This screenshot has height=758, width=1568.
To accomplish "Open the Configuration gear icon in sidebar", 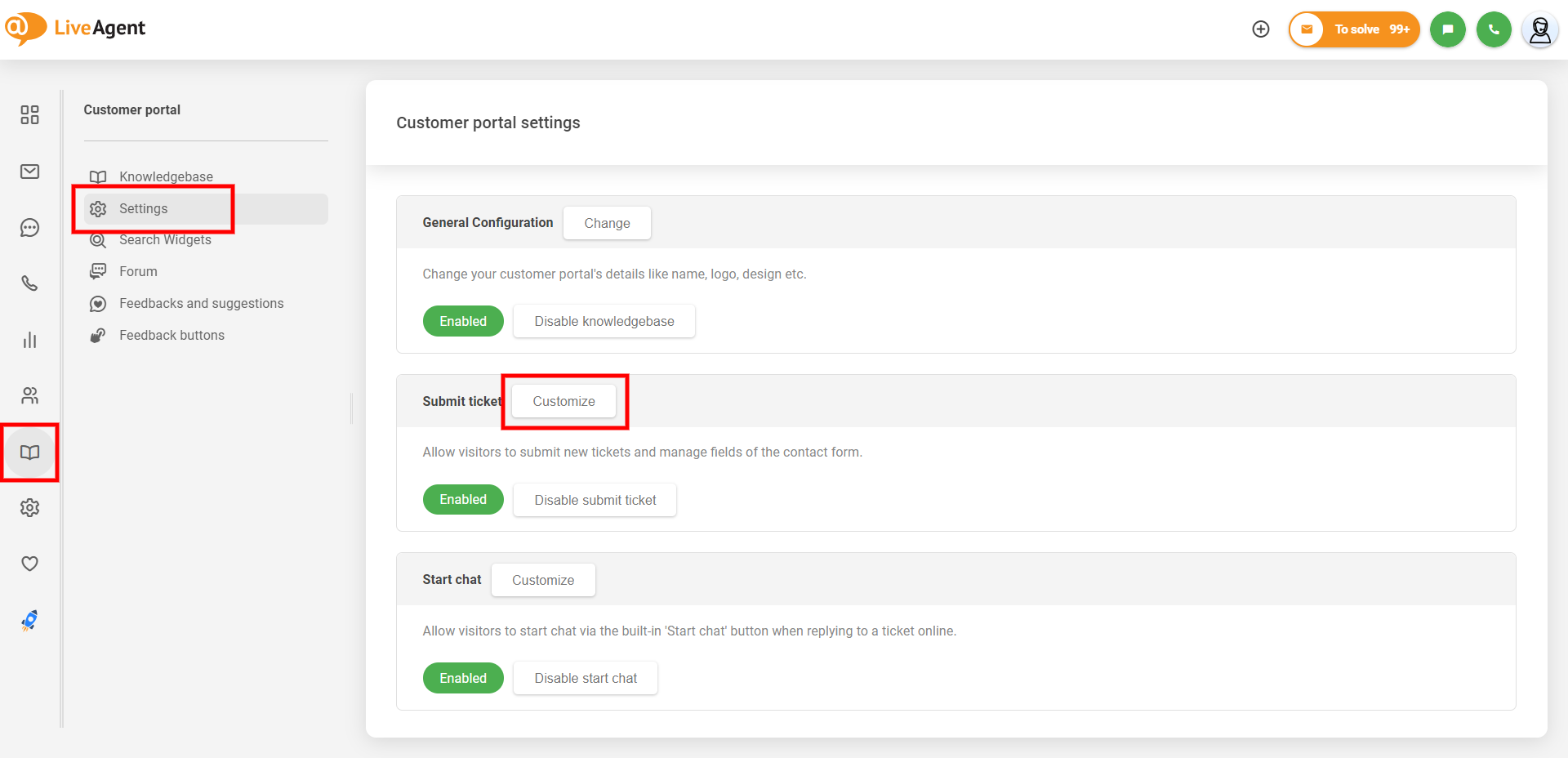I will (29, 508).
